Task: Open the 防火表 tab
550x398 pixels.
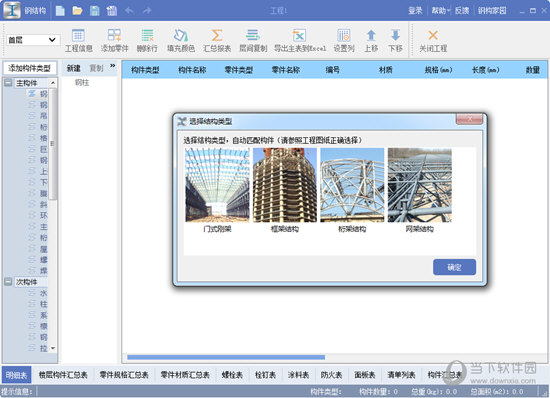Action: pos(331,375)
